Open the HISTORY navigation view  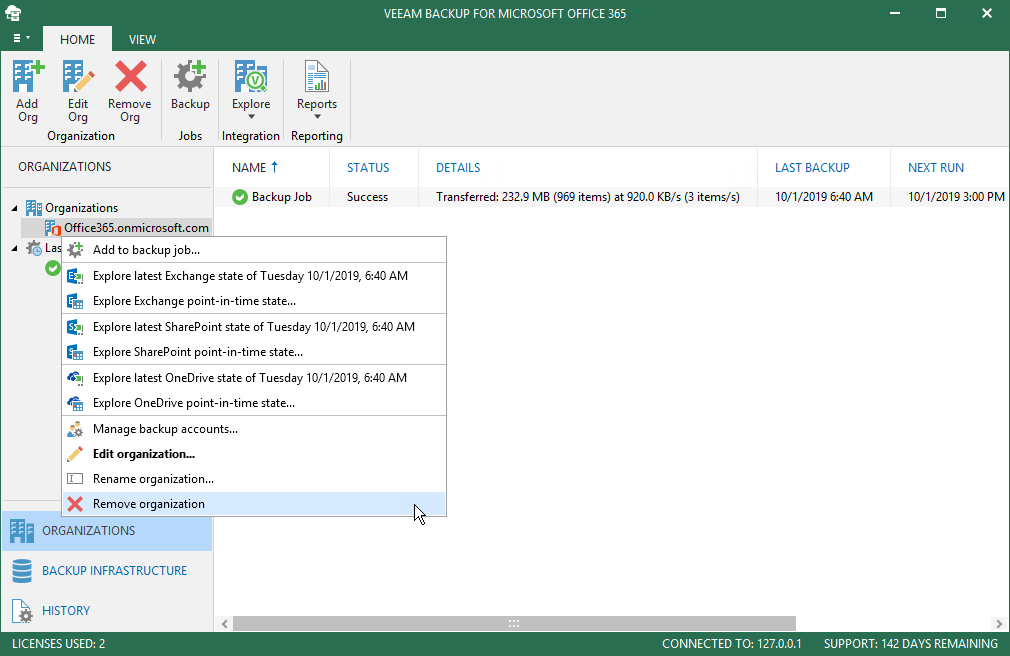pyautogui.click(x=107, y=611)
